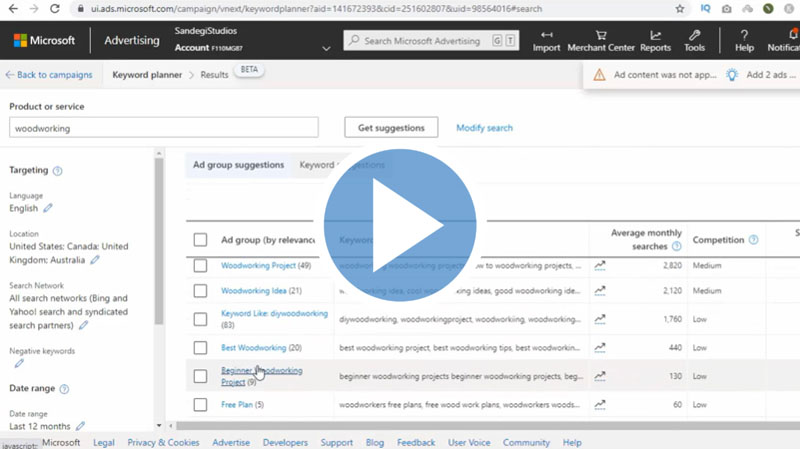Bookmark the page with the star icon

pos(680,9)
